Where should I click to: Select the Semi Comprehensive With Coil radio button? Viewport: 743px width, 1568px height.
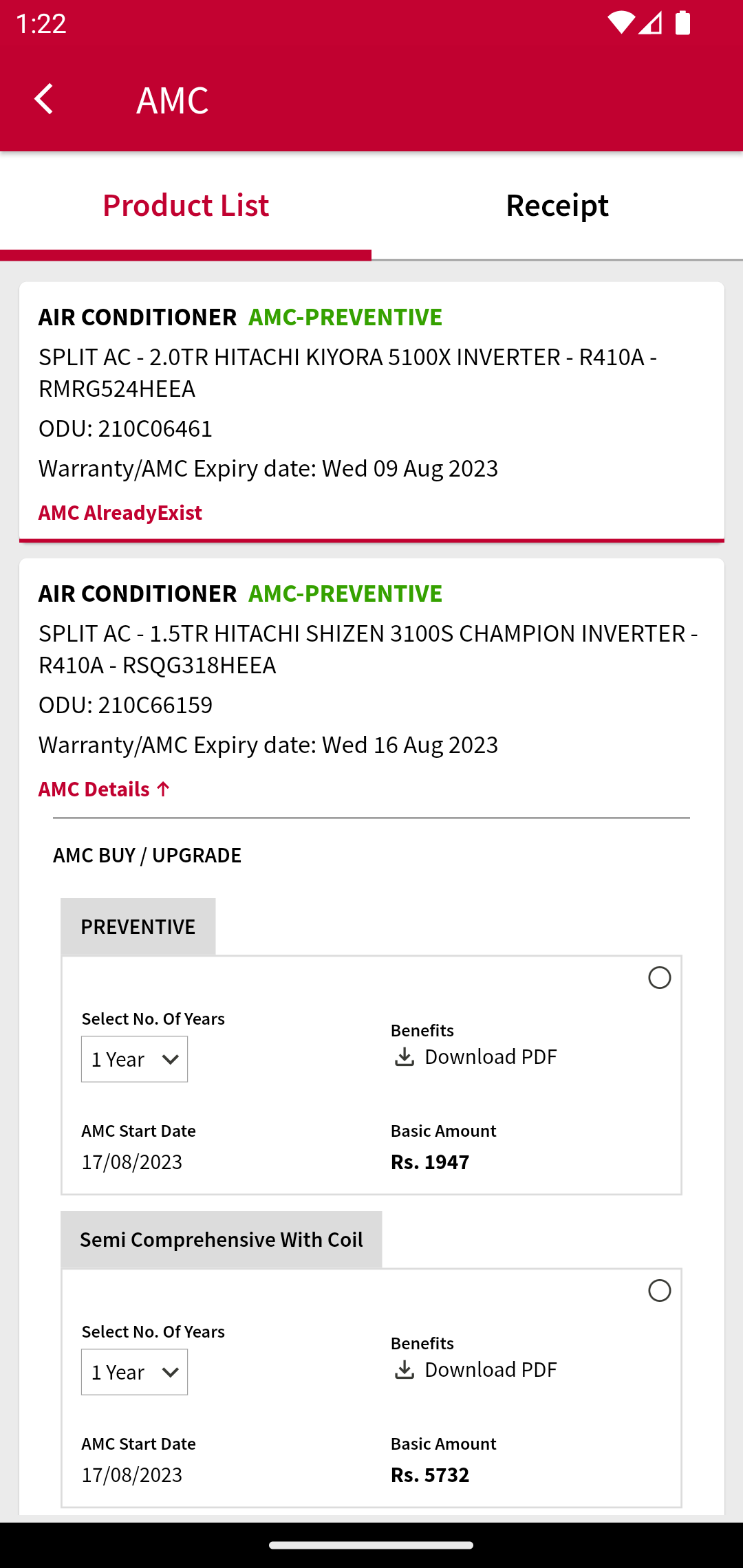(659, 1290)
